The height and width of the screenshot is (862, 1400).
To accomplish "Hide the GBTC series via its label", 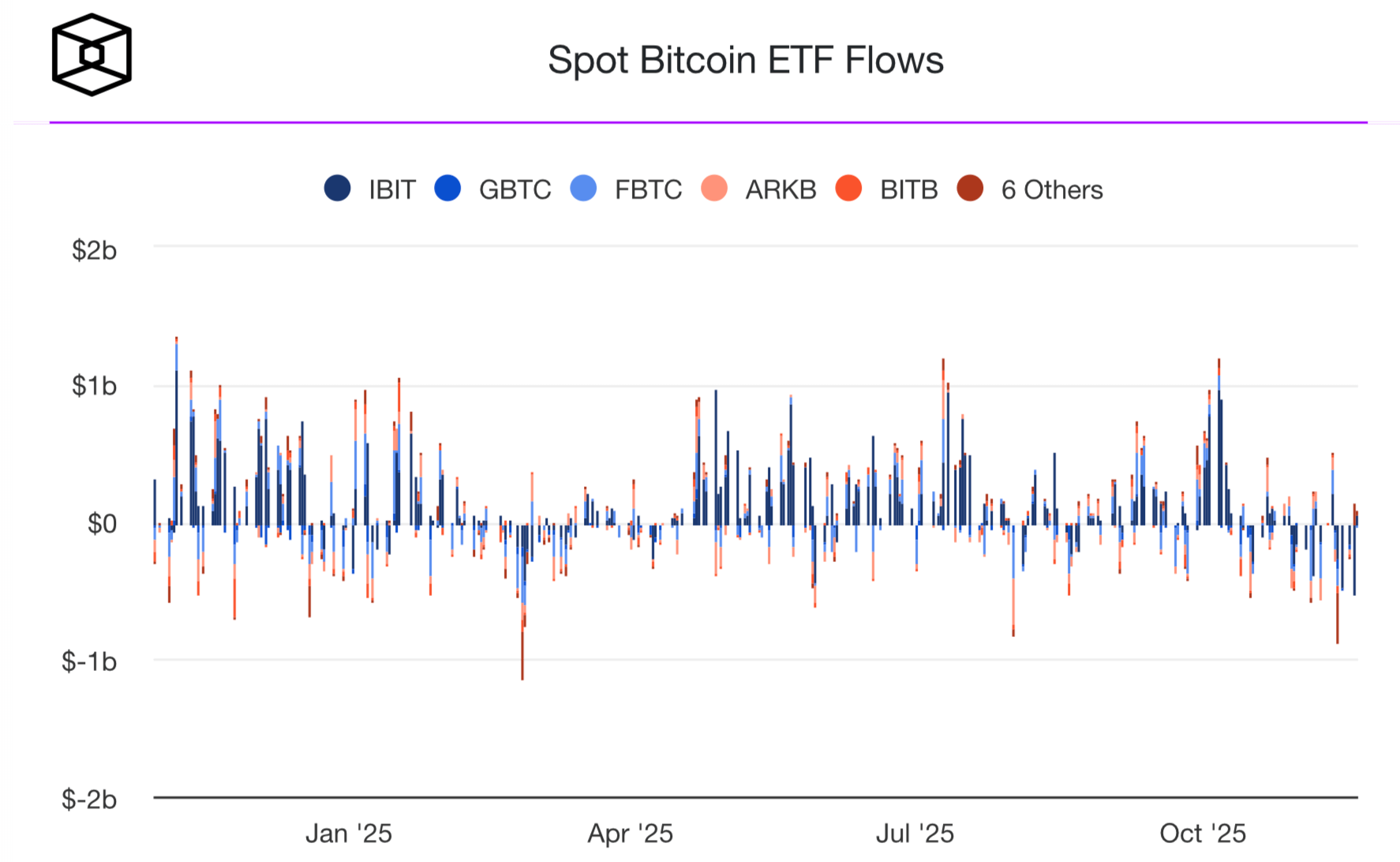I will click(x=515, y=190).
